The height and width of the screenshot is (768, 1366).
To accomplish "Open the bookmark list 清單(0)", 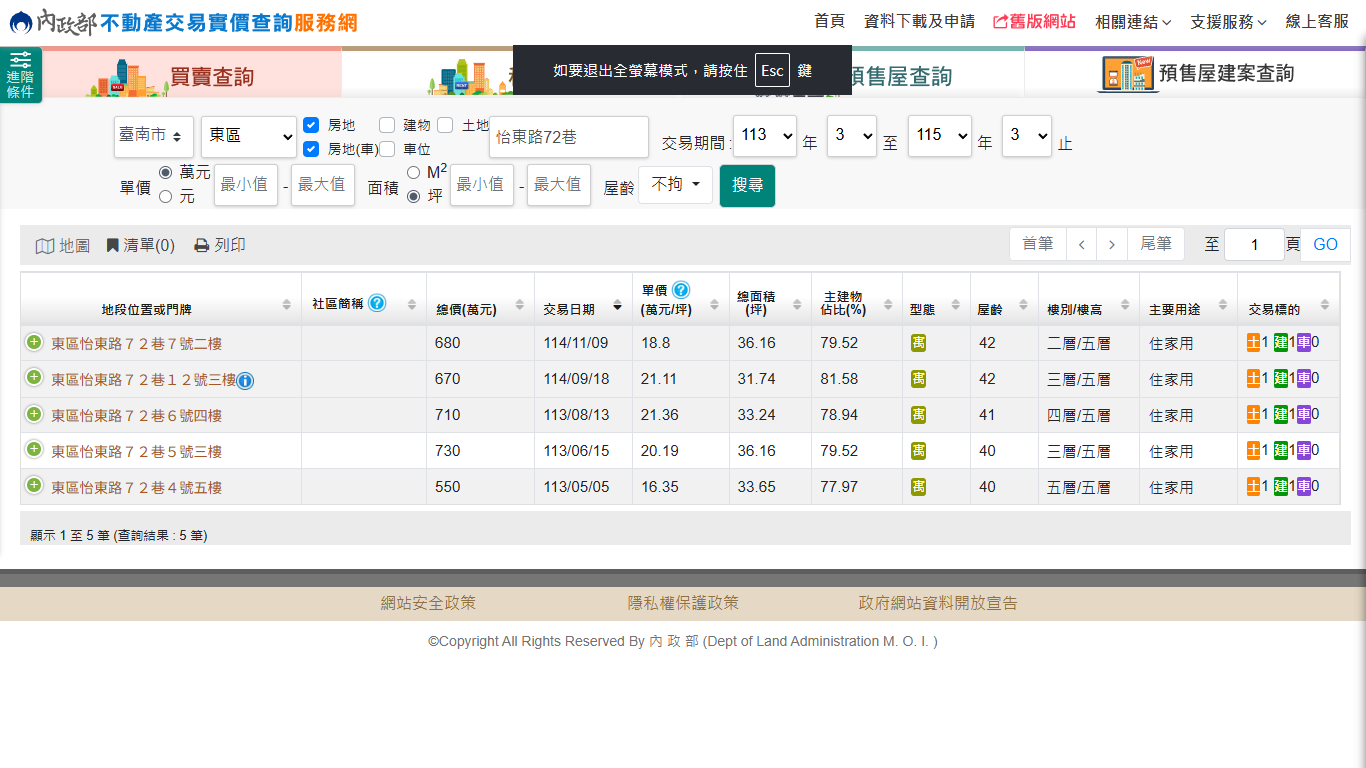I will 141,246.
